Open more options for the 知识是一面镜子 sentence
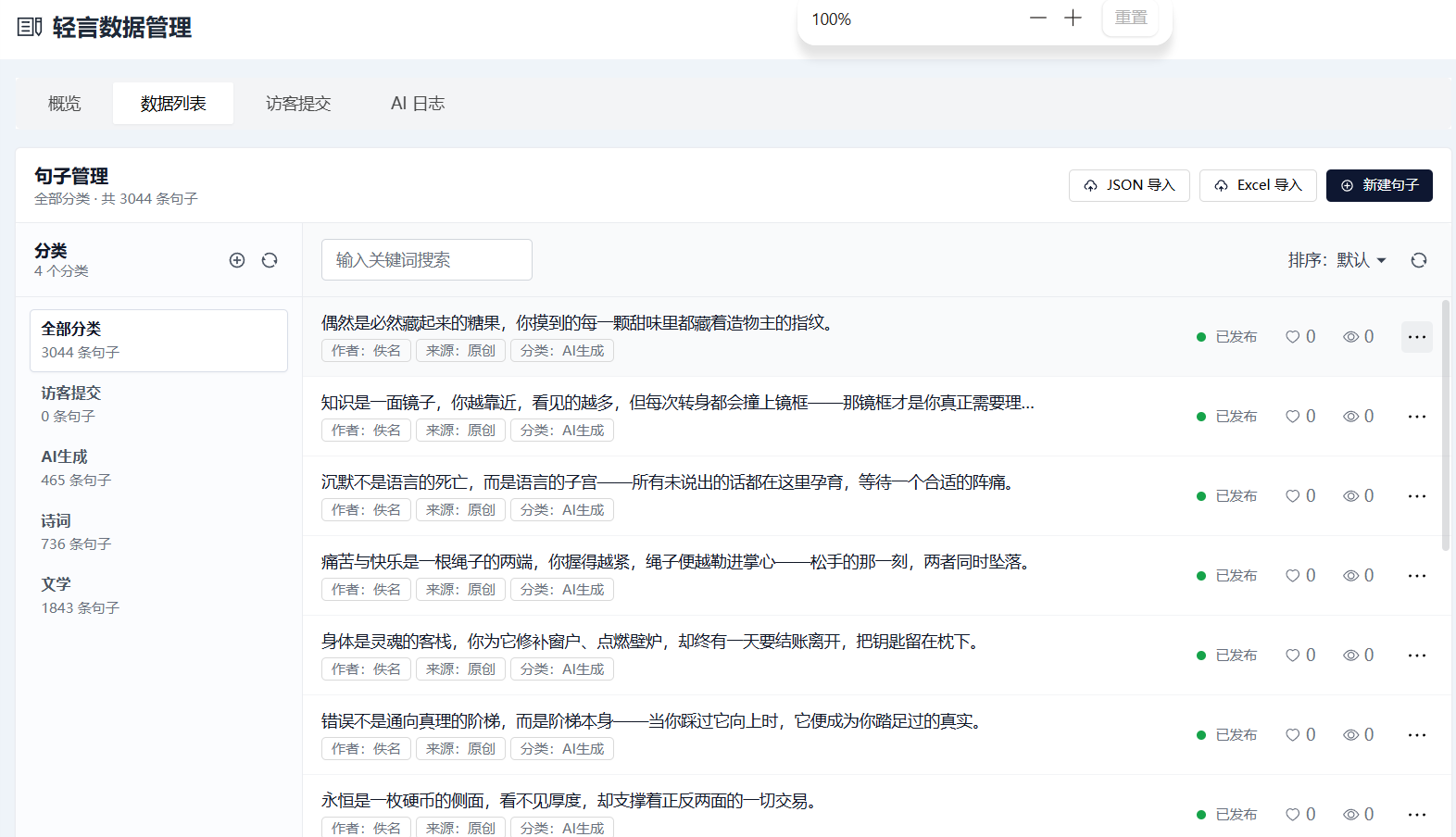 [1417, 417]
